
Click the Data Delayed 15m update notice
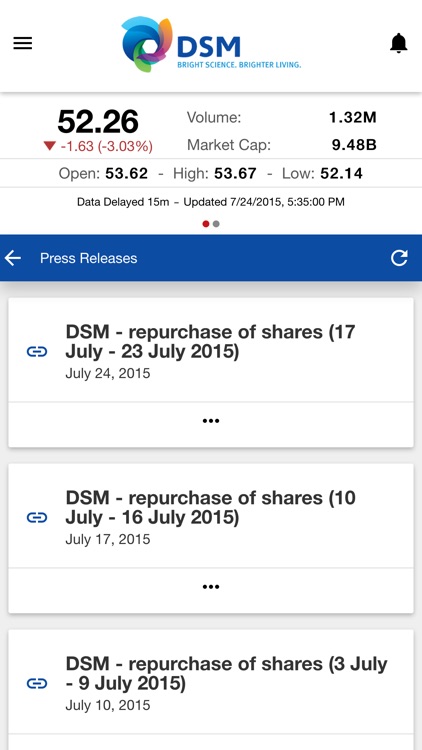pos(211,202)
